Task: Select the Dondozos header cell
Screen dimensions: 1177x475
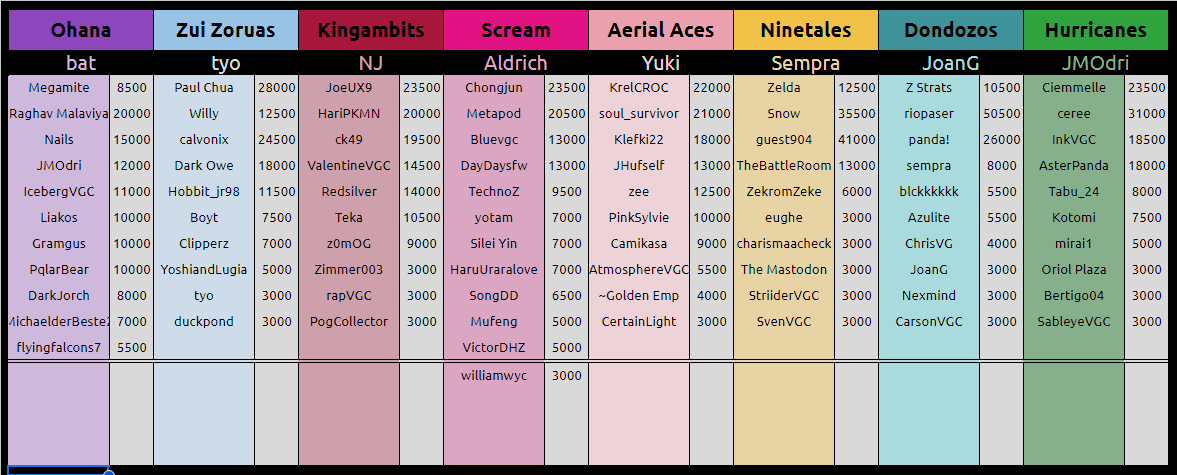Action: (x=951, y=30)
